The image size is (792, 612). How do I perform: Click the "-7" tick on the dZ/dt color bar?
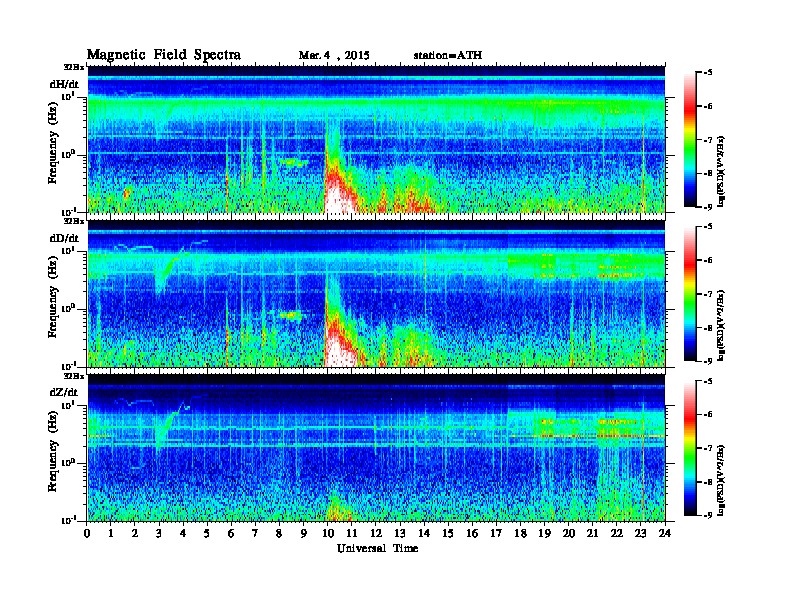pyautogui.click(x=707, y=448)
